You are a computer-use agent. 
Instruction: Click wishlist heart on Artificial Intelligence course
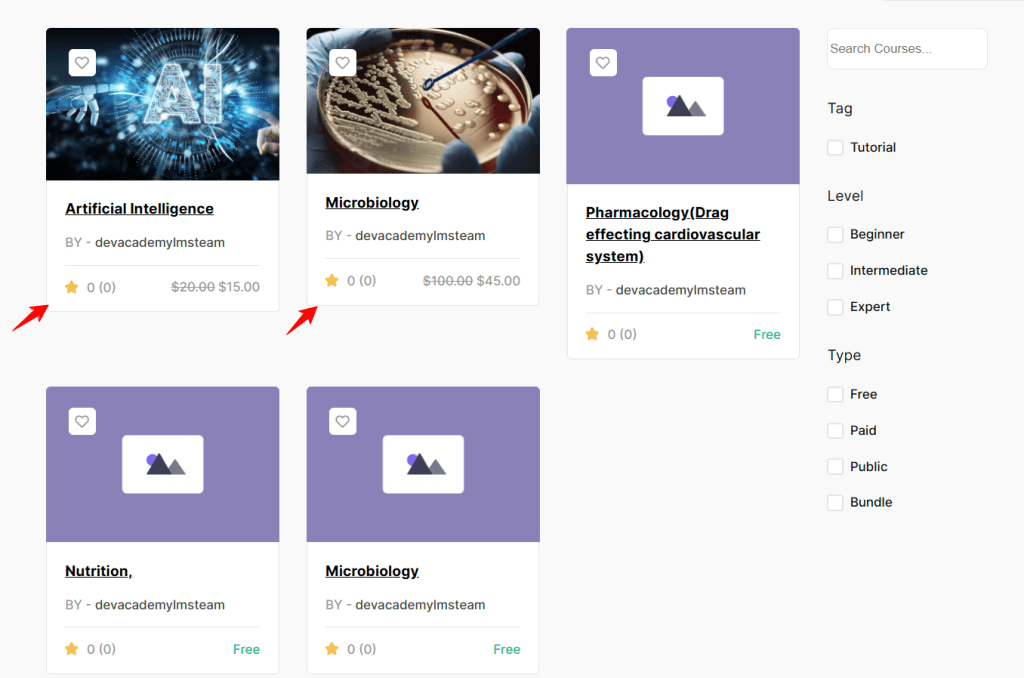(82, 63)
